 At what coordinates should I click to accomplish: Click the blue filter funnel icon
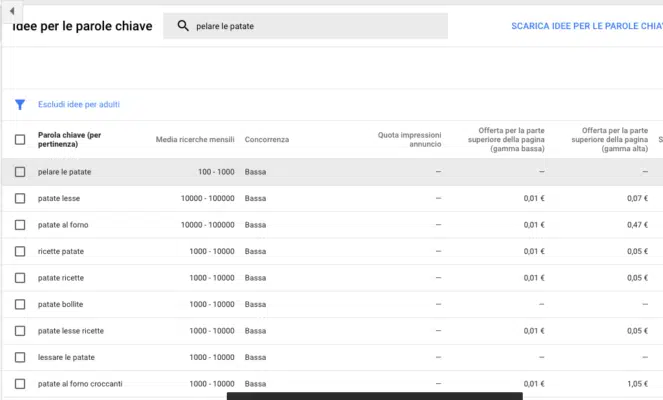(x=20, y=104)
